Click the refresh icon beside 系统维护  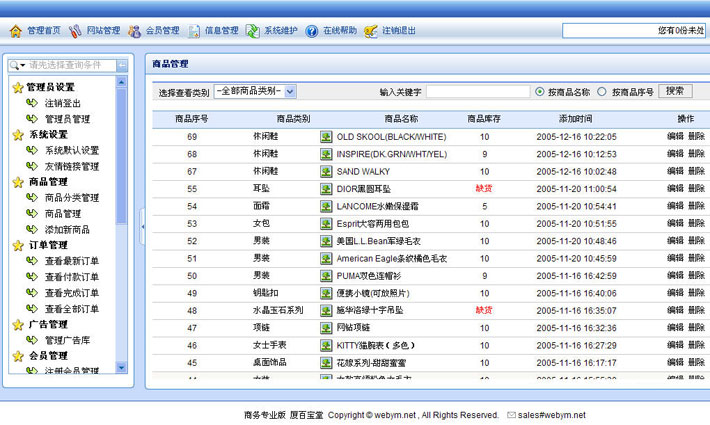tap(253, 31)
